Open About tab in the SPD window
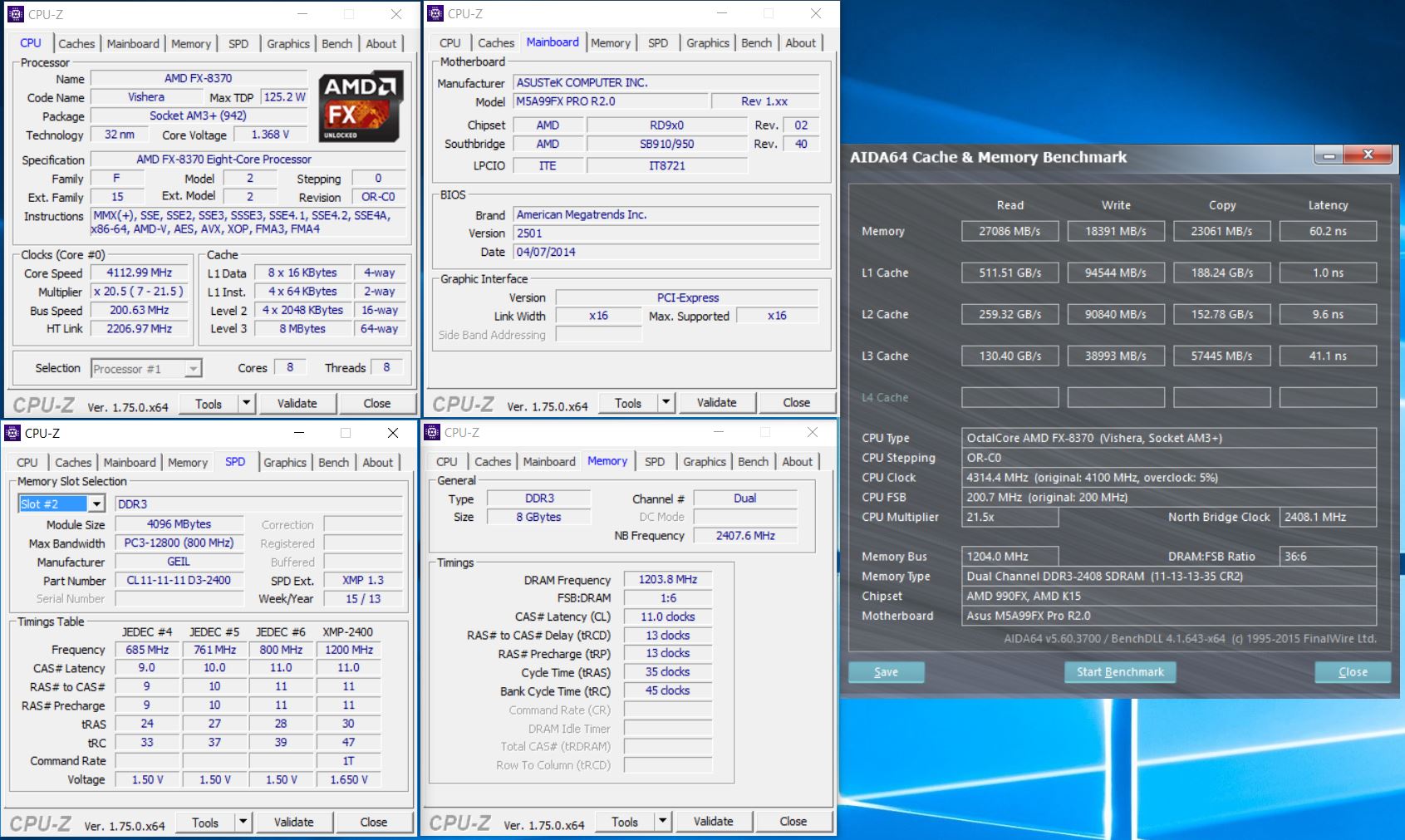1405x840 pixels. click(377, 463)
